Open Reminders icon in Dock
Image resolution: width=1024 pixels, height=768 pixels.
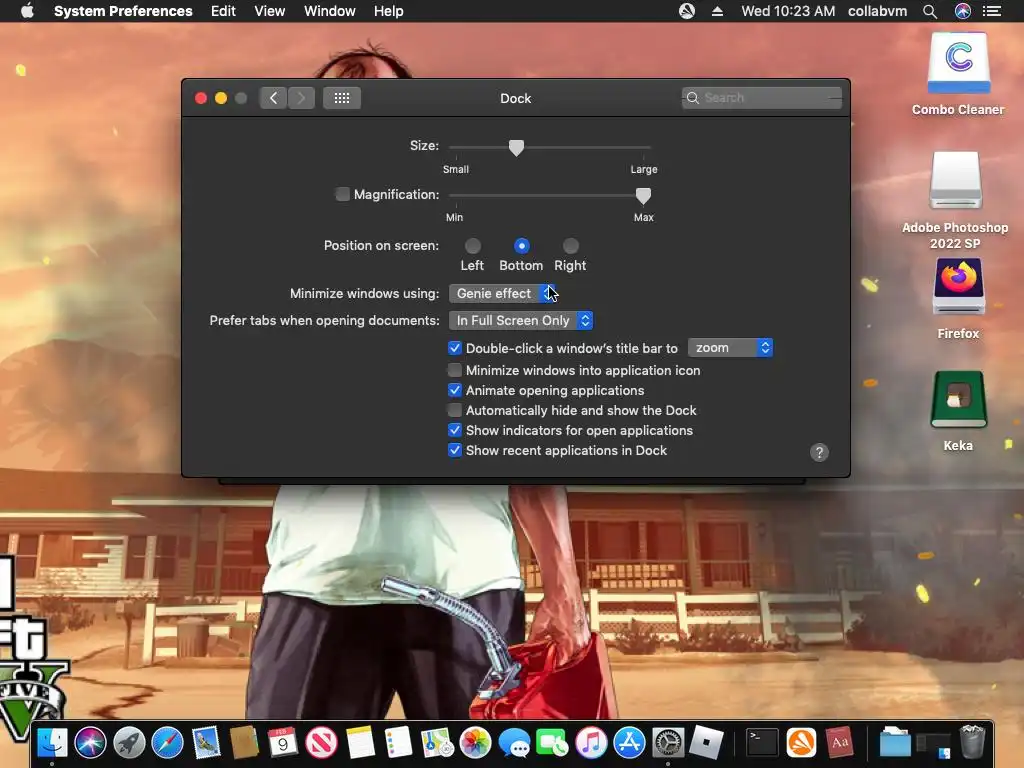point(398,743)
